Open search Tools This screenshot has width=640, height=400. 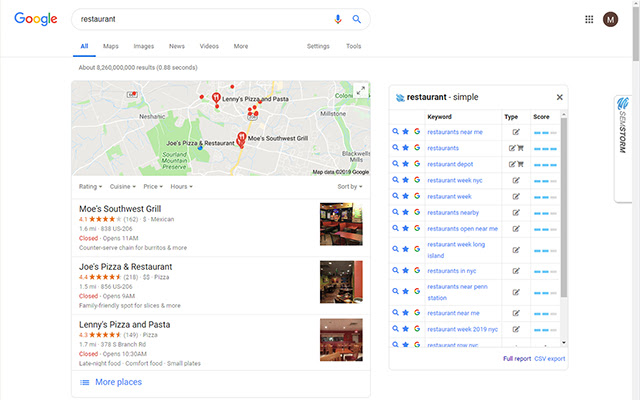point(353,46)
